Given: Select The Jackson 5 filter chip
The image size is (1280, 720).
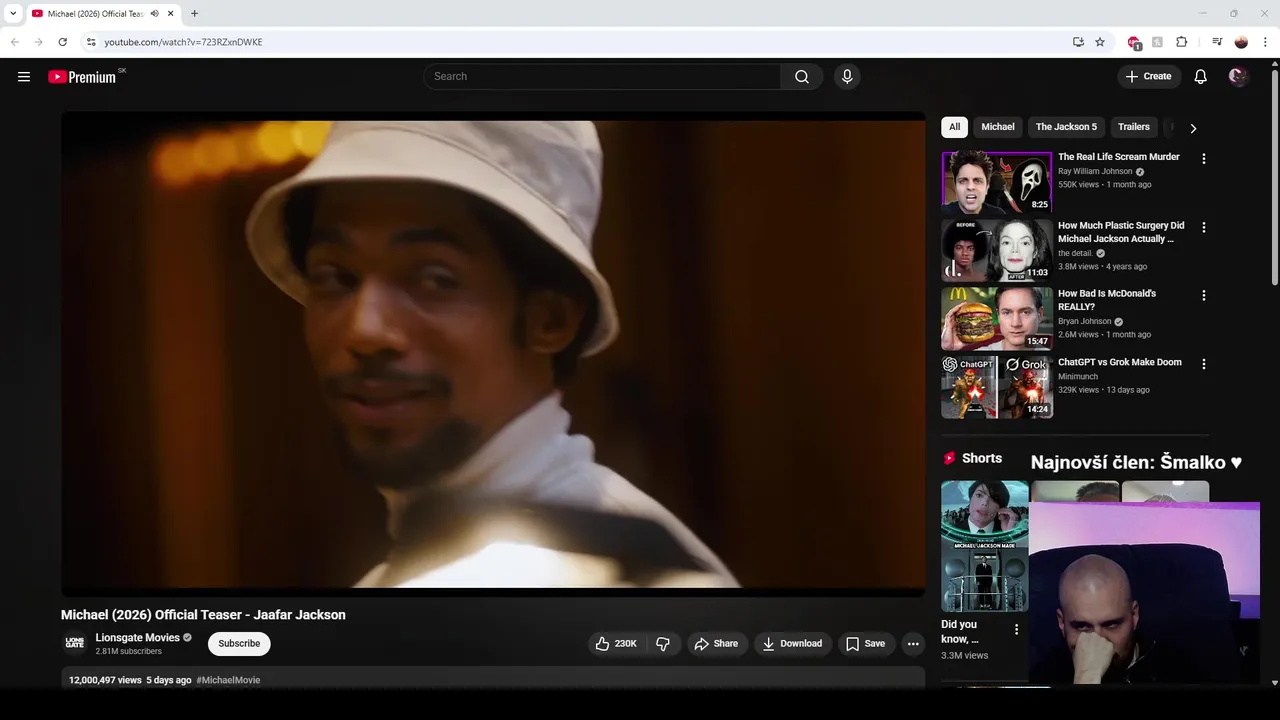Looking at the screenshot, I should click(x=1066, y=127).
